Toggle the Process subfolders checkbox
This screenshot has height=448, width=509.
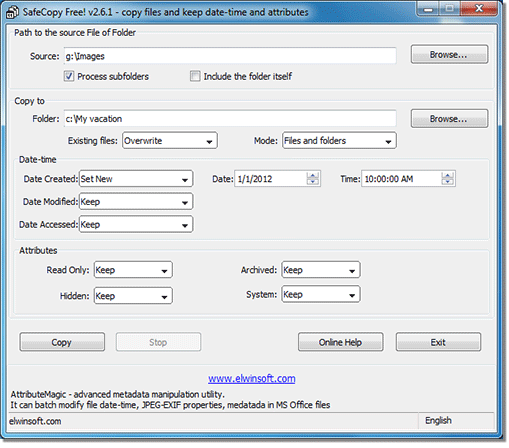pyautogui.click(x=69, y=76)
